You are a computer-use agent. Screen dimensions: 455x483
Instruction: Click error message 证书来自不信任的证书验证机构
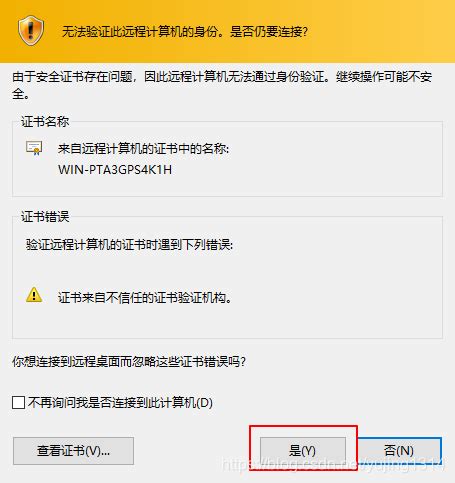point(145,298)
